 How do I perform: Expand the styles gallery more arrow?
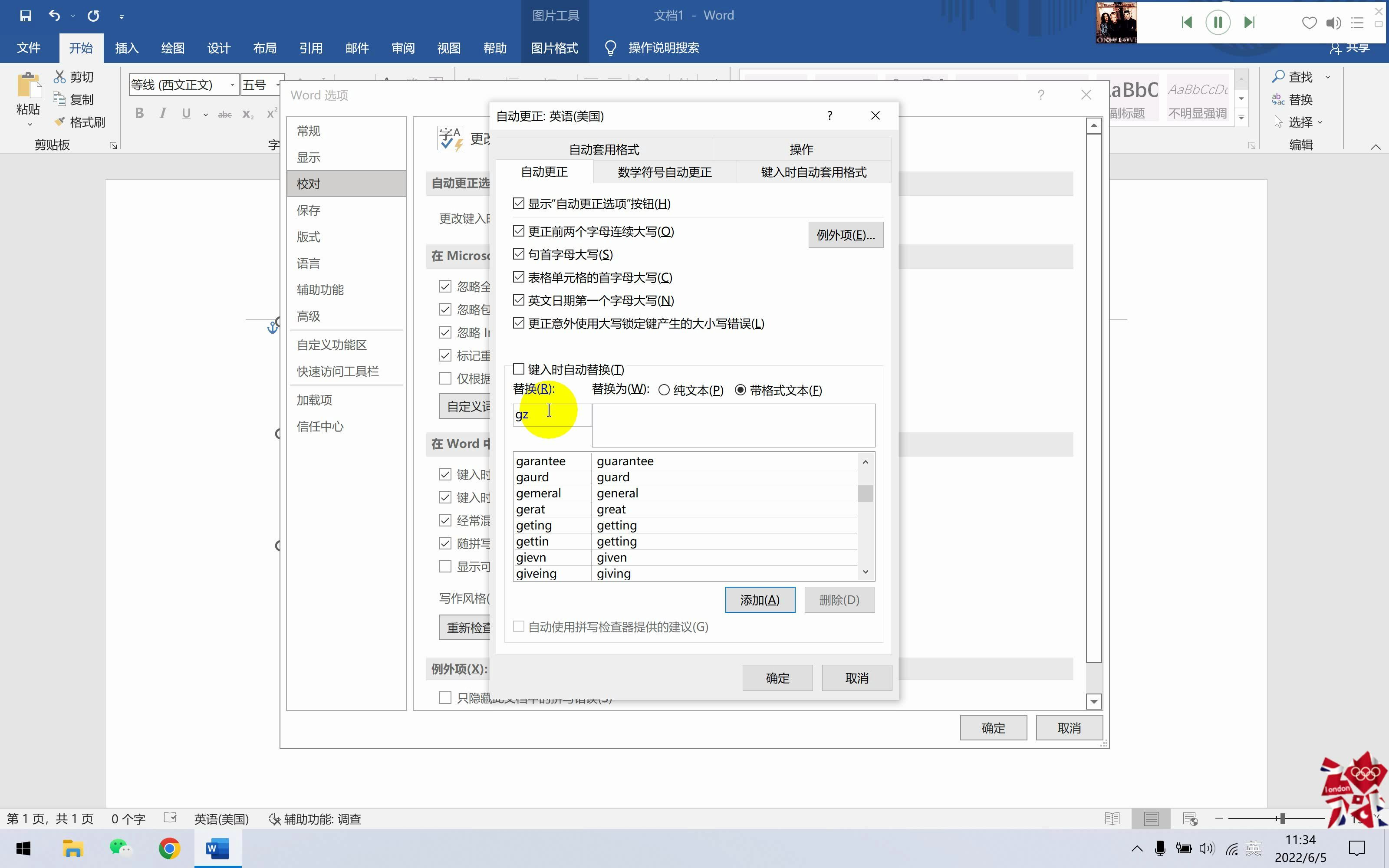(x=1241, y=117)
